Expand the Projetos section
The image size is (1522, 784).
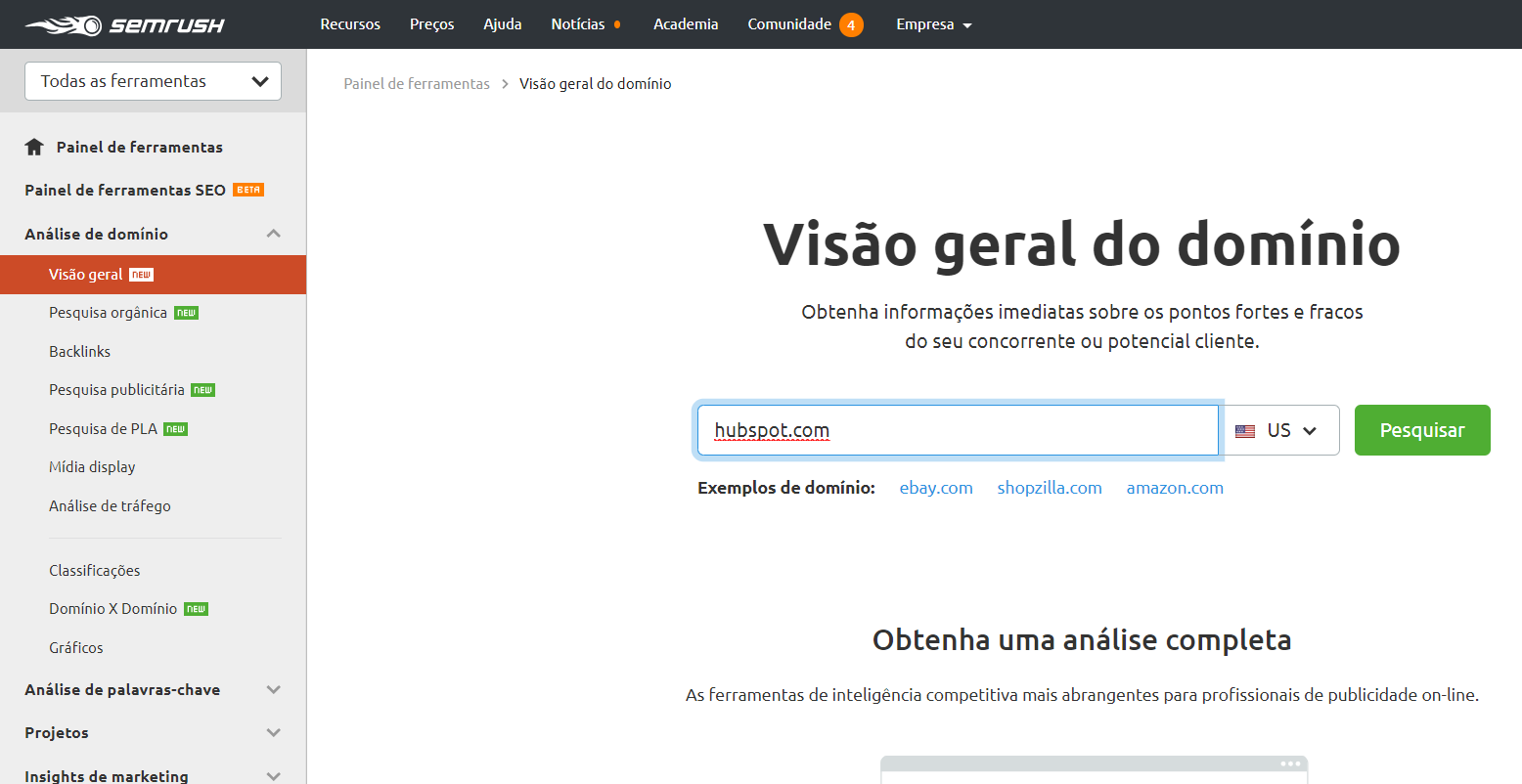(x=274, y=732)
